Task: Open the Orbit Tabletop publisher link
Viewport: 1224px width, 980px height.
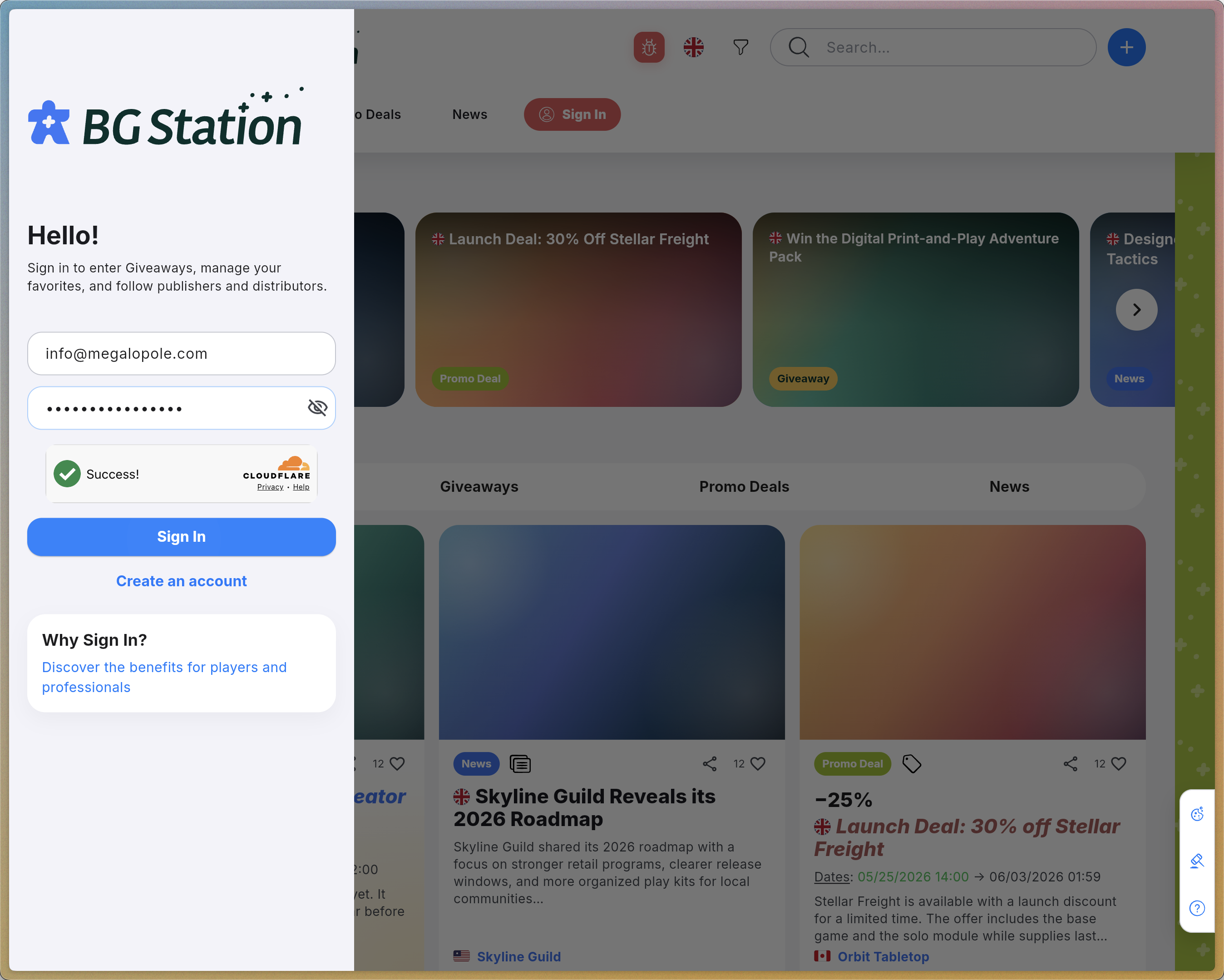Action: pyautogui.click(x=883, y=956)
